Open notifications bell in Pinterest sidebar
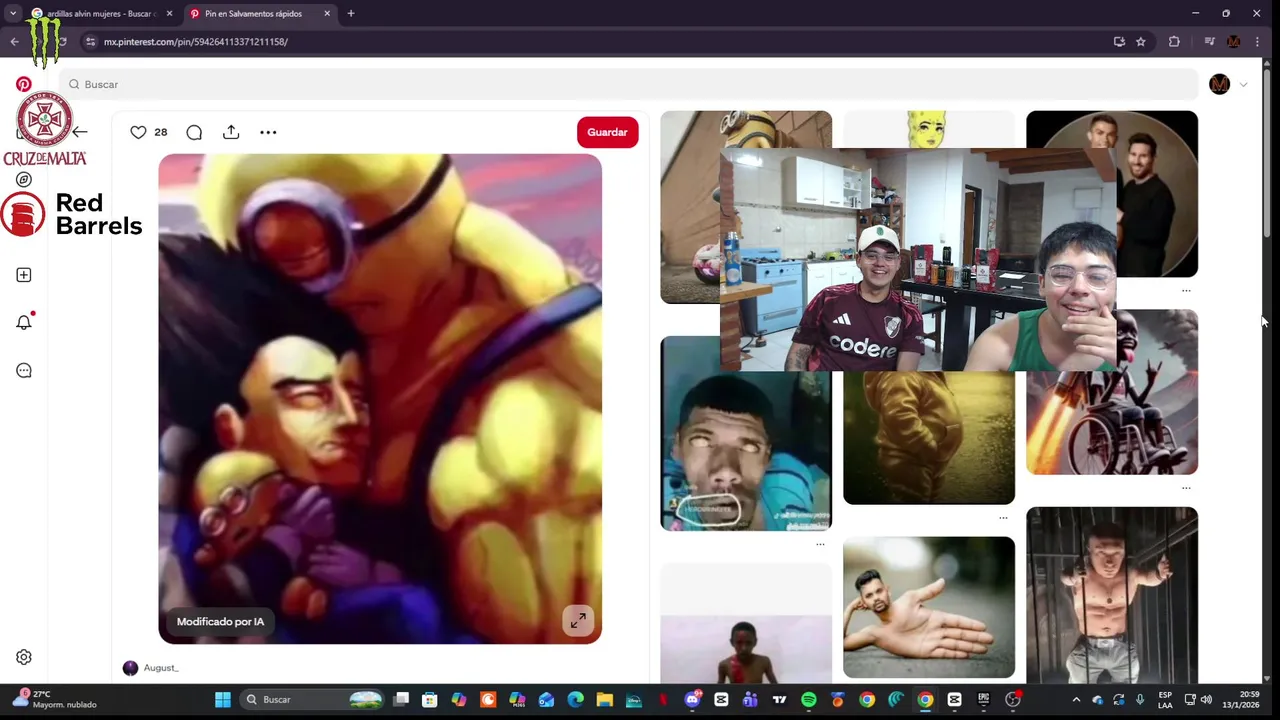 24,322
